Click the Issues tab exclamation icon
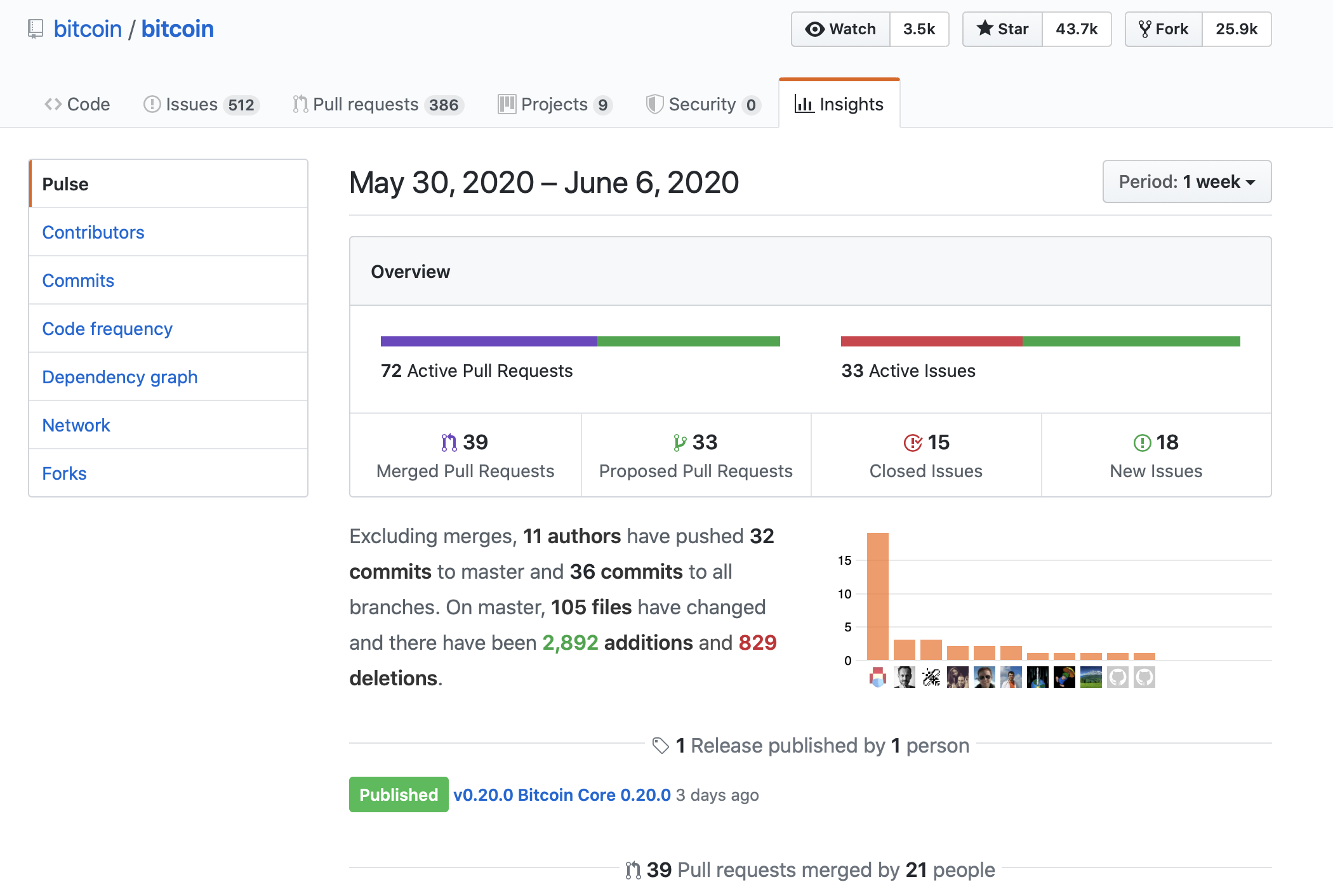1333x896 pixels. click(x=152, y=104)
